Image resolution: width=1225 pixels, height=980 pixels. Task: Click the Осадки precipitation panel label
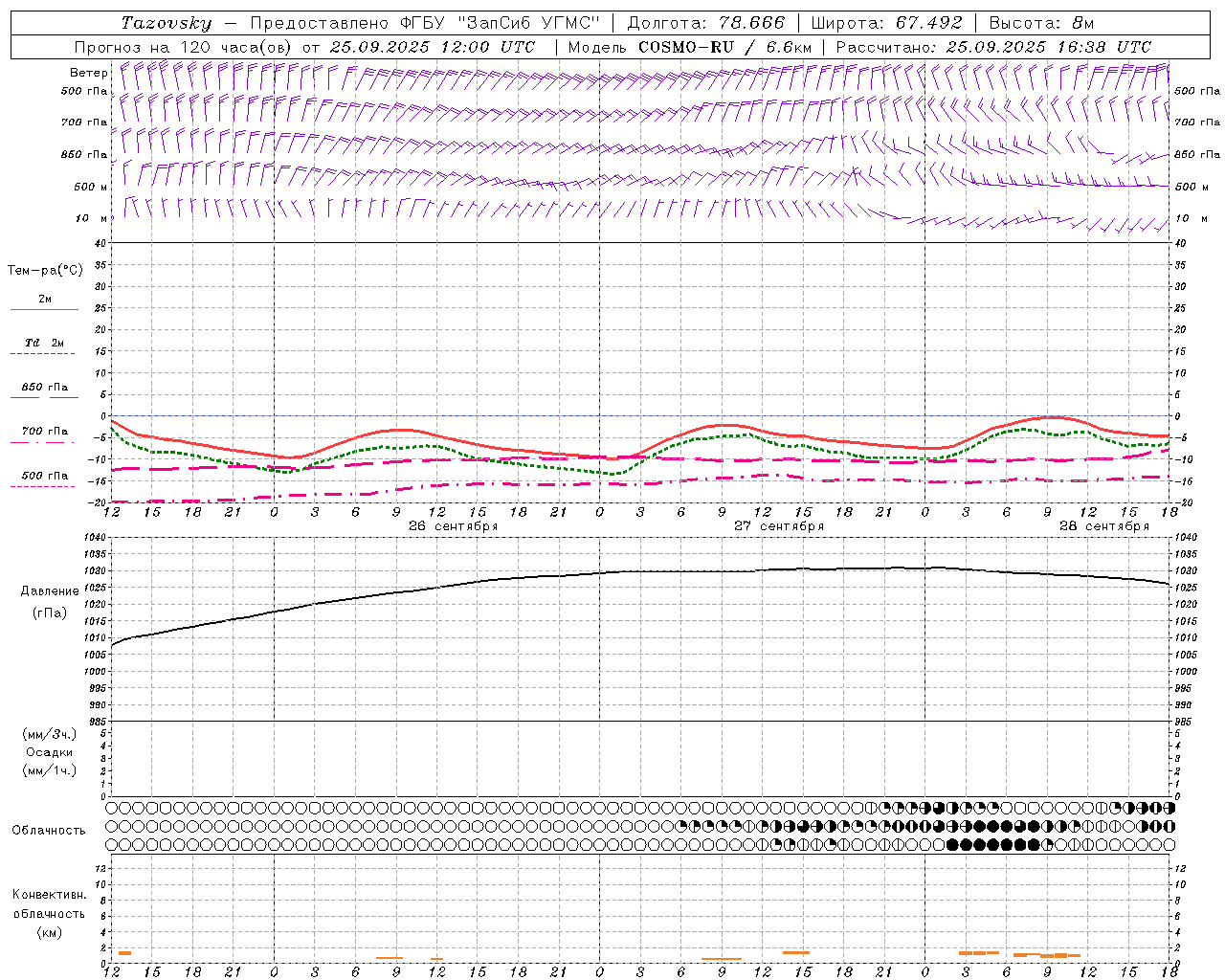[x=49, y=752]
